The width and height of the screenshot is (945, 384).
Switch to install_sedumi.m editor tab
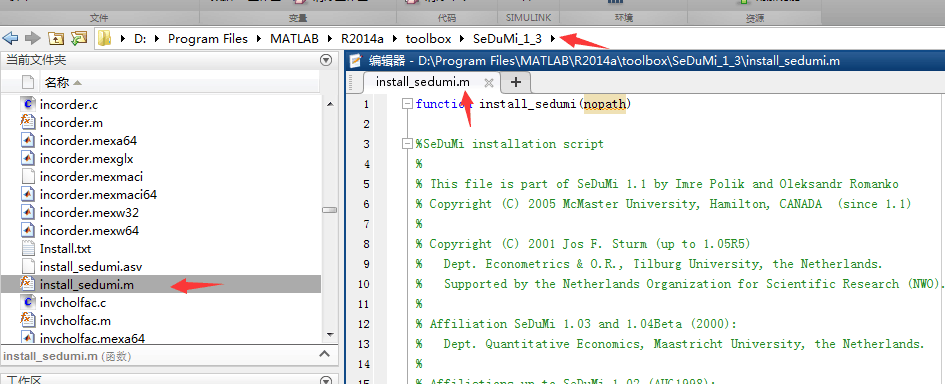[x=422, y=82]
